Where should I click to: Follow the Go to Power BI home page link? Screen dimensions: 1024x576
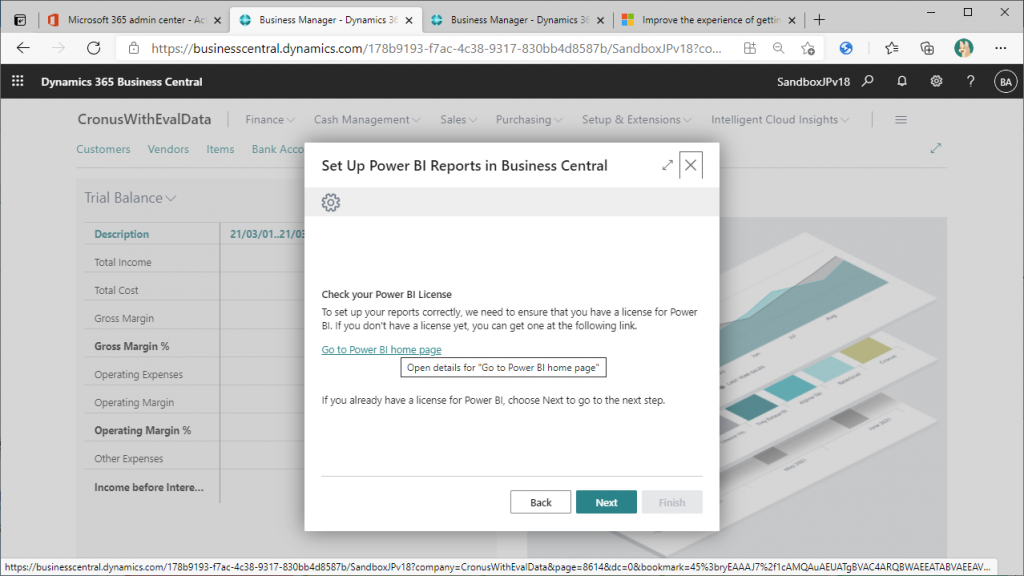pyautogui.click(x=381, y=349)
